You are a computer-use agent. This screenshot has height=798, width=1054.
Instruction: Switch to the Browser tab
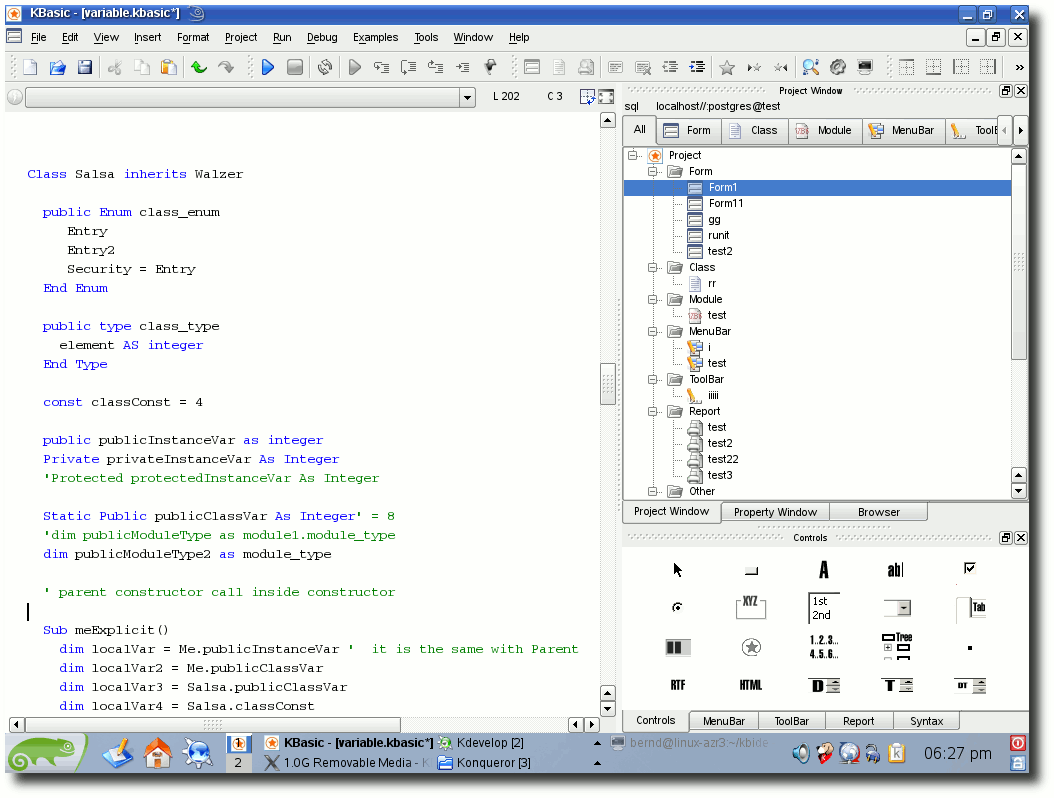coord(879,512)
